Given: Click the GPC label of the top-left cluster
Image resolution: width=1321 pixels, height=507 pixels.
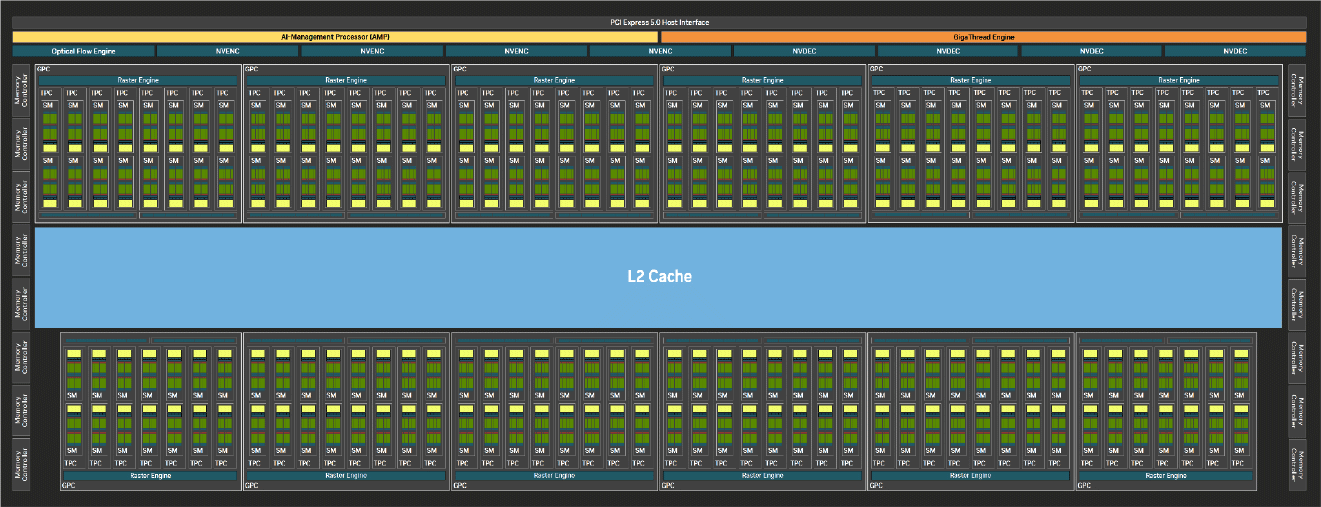Looking at the screenshot, I should [43, 69].
